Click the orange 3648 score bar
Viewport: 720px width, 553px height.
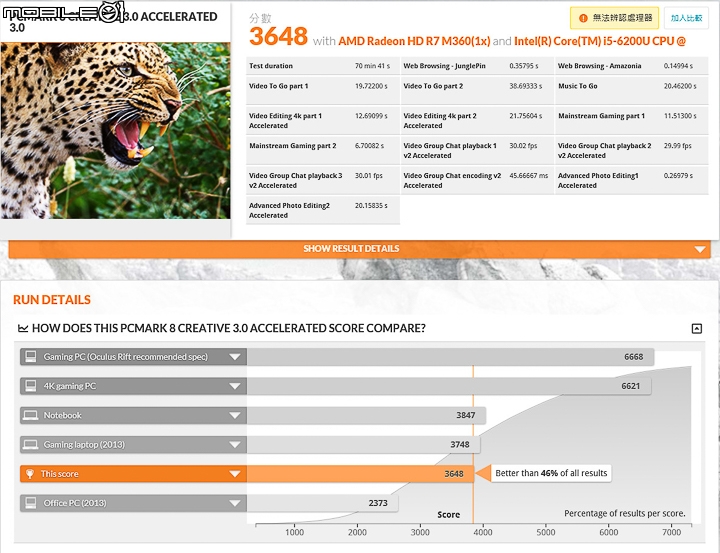click(x=360, y=474)
